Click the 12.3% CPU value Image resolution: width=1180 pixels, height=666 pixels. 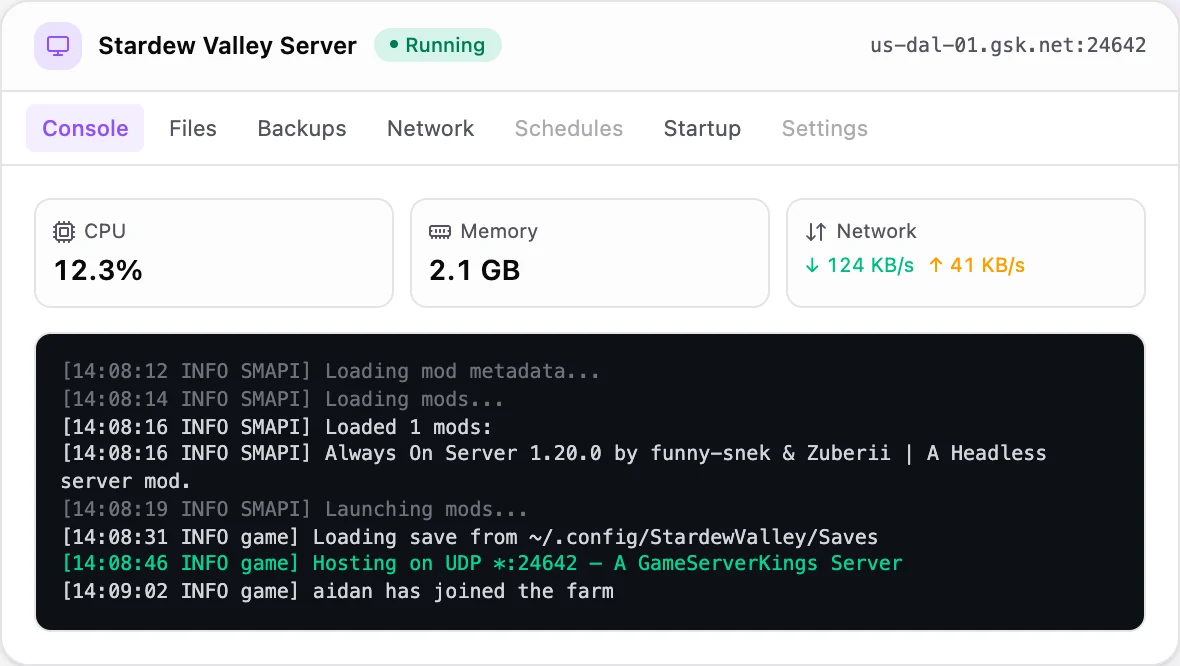(99, 270)
